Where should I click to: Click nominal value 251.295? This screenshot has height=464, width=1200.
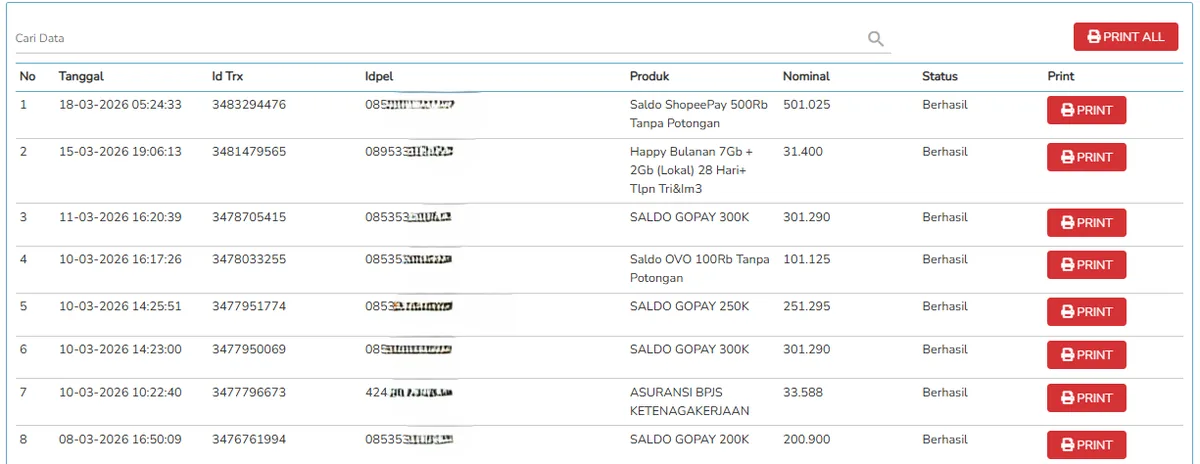(x=807, y=306)
